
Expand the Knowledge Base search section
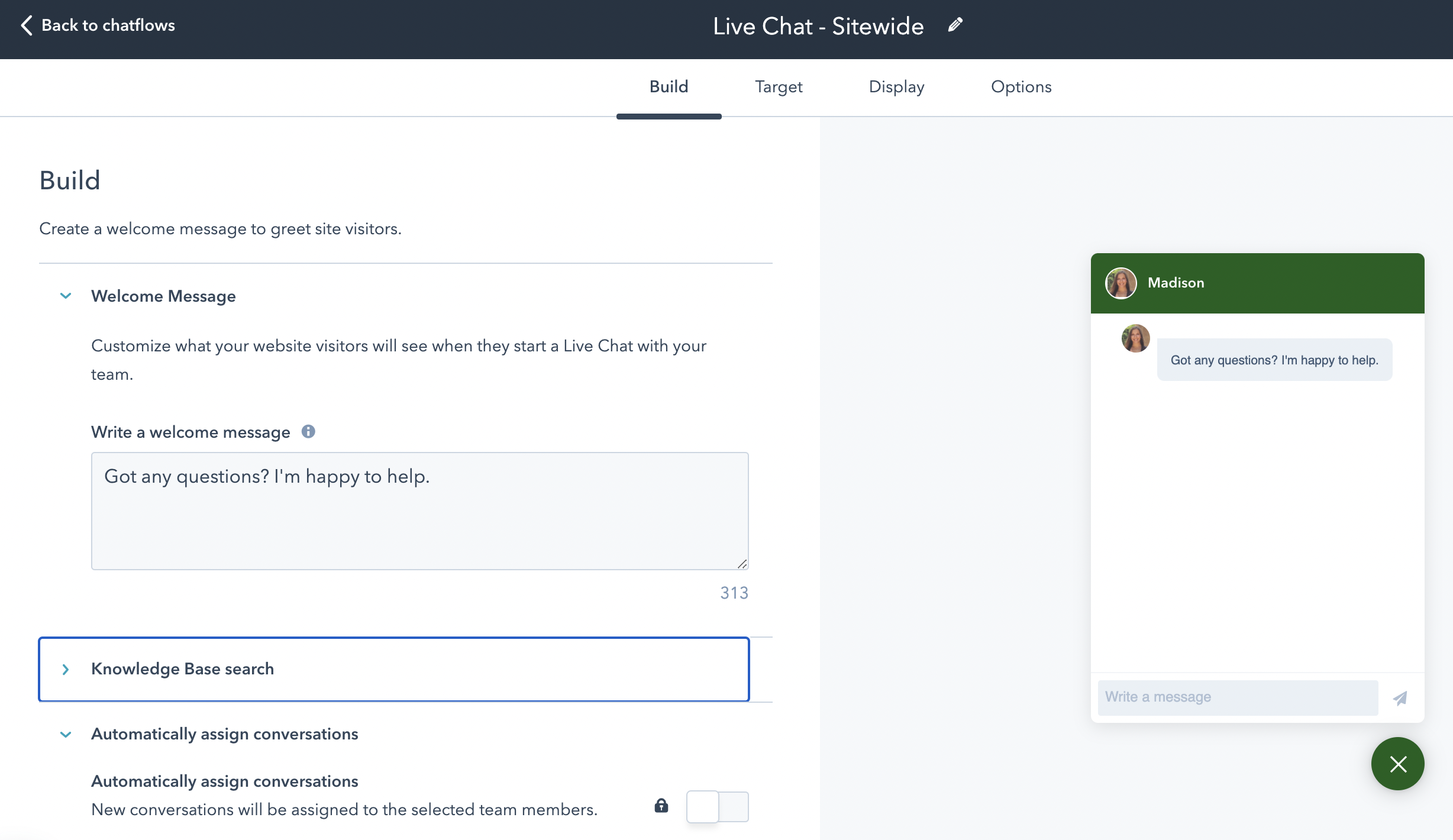pyautogui.click(x=65, y=669)
